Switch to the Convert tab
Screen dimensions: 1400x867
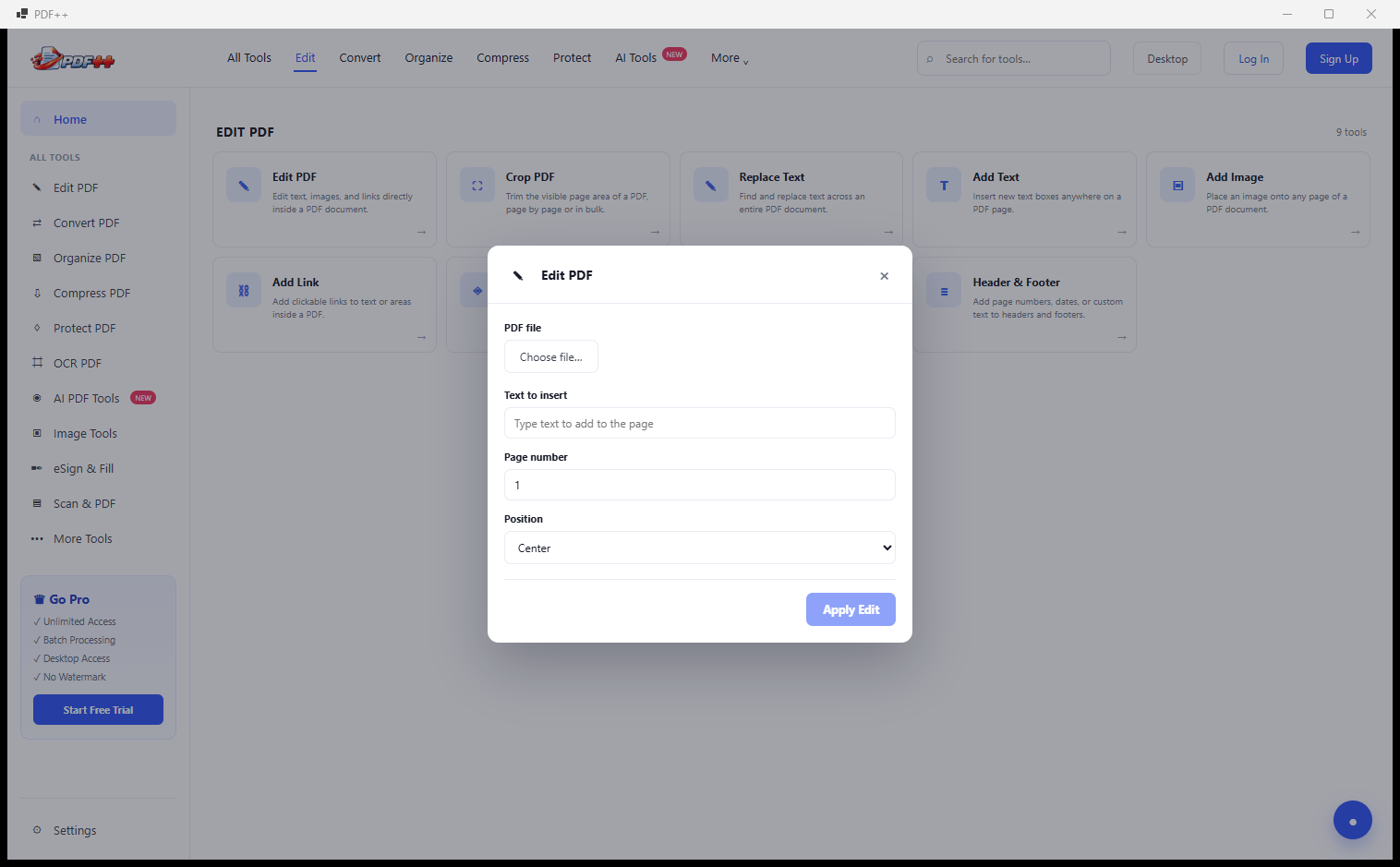[360, 57]
